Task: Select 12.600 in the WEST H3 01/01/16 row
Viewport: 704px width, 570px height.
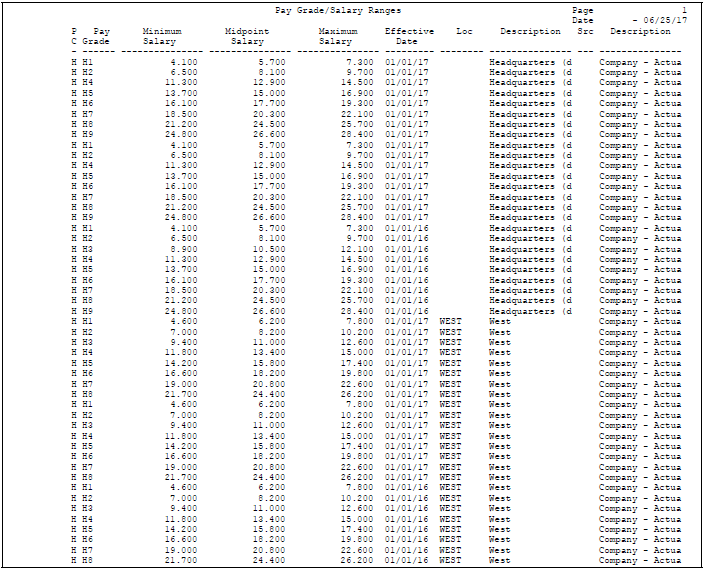Action: (357, 508)
